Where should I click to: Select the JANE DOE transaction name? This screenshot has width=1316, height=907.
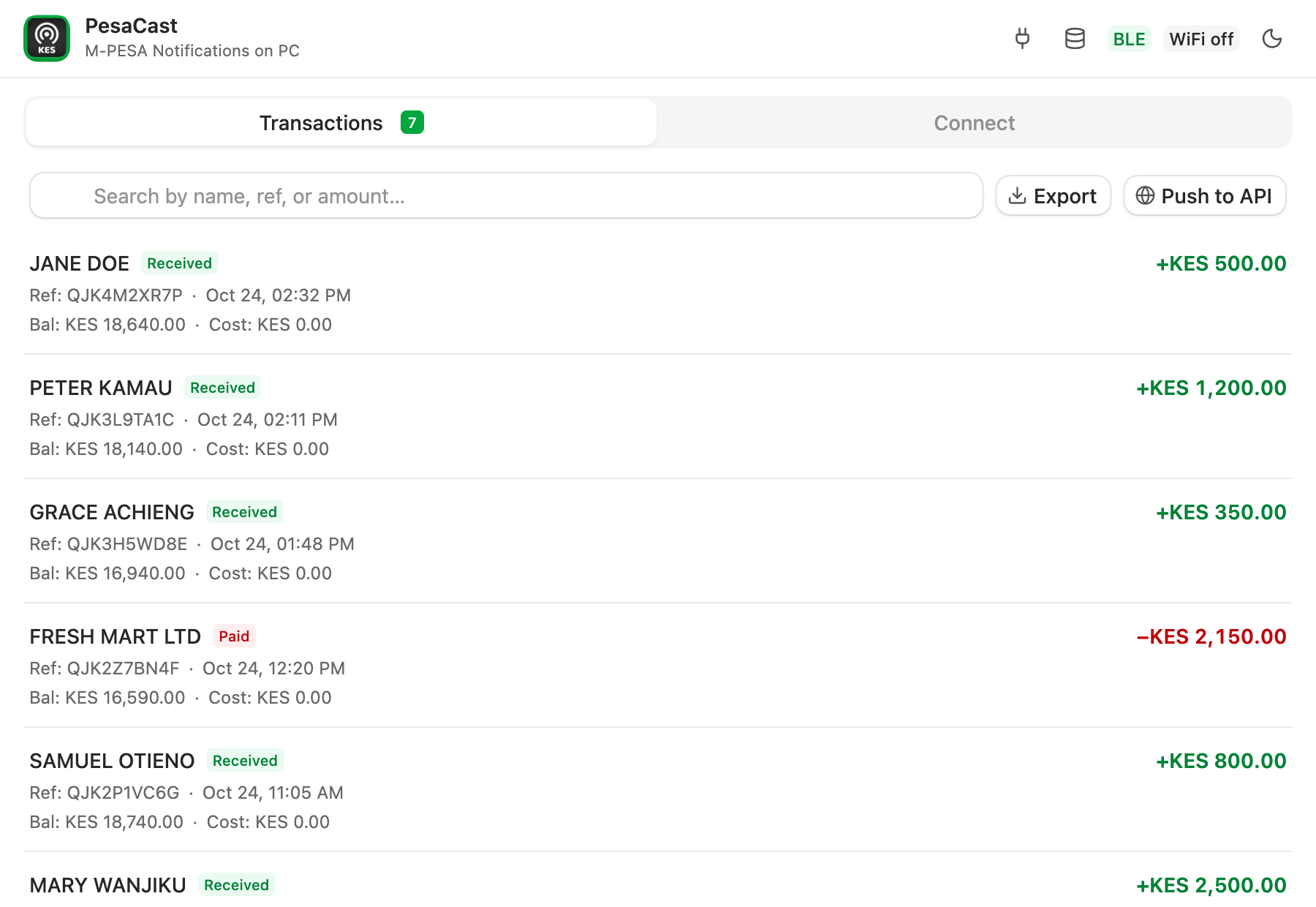pyautogui.click(x=79, y=263)
